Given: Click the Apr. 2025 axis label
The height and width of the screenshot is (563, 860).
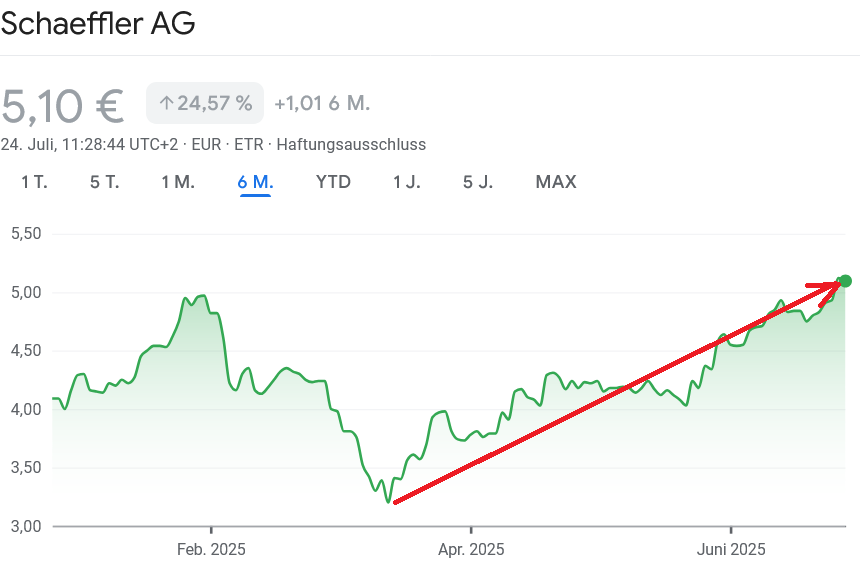Looking at the screenshot, I should click(x=471, y=549).
